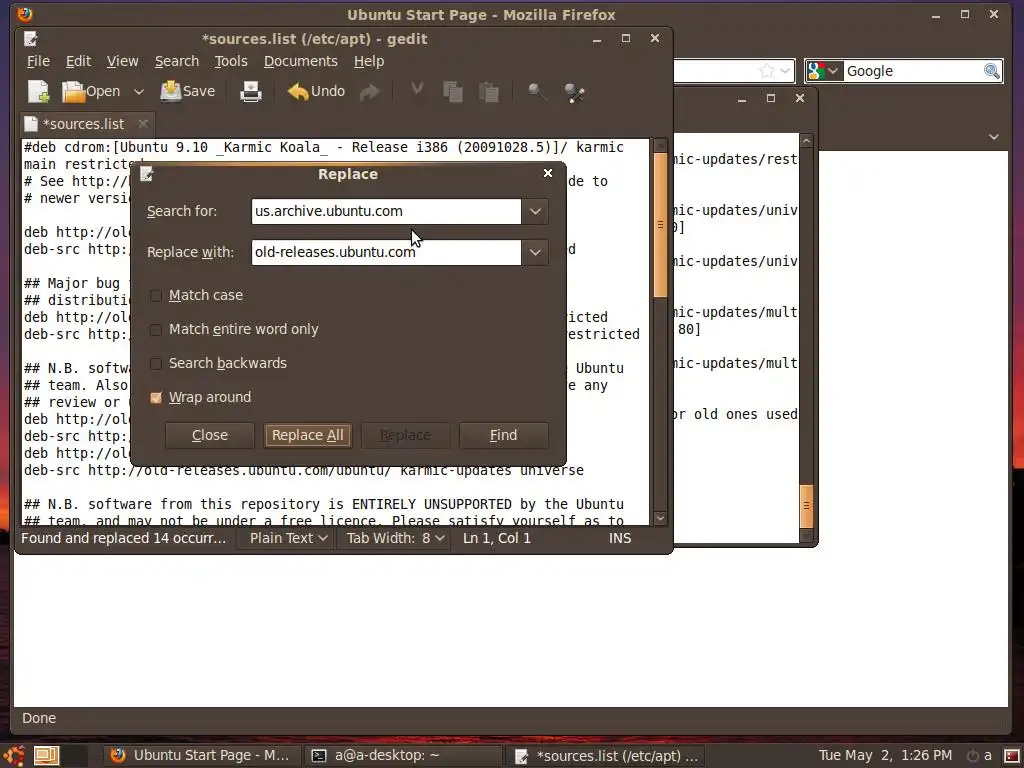Open the gedit Tools menu
Viewport: 1024px width, 768px height.
[231, 61]
